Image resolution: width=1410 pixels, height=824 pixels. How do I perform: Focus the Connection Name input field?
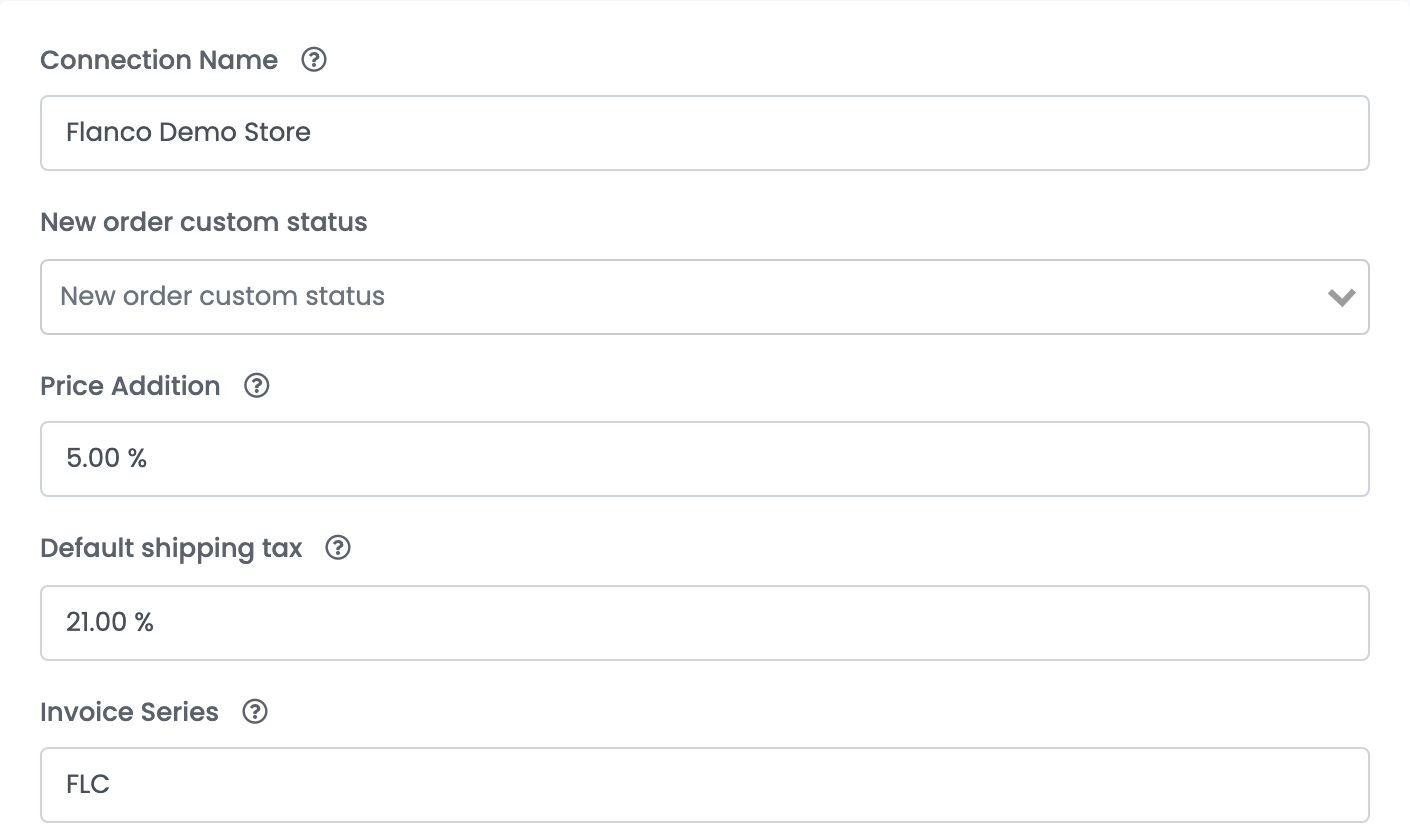tap(704, 133)
